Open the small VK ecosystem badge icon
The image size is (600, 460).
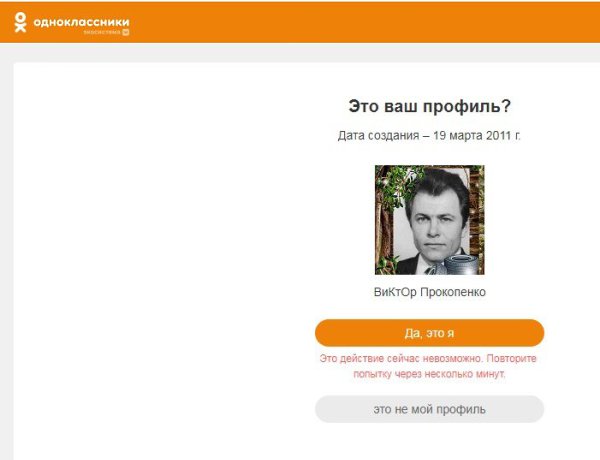click(x=126, y=33)
